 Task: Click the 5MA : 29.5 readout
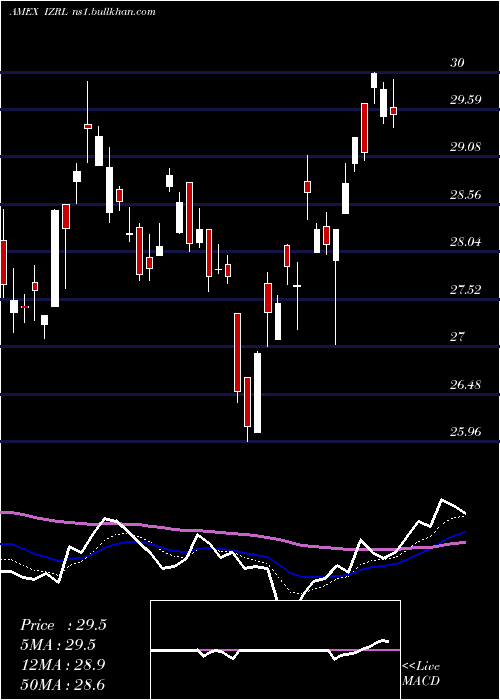click(58, 645)
